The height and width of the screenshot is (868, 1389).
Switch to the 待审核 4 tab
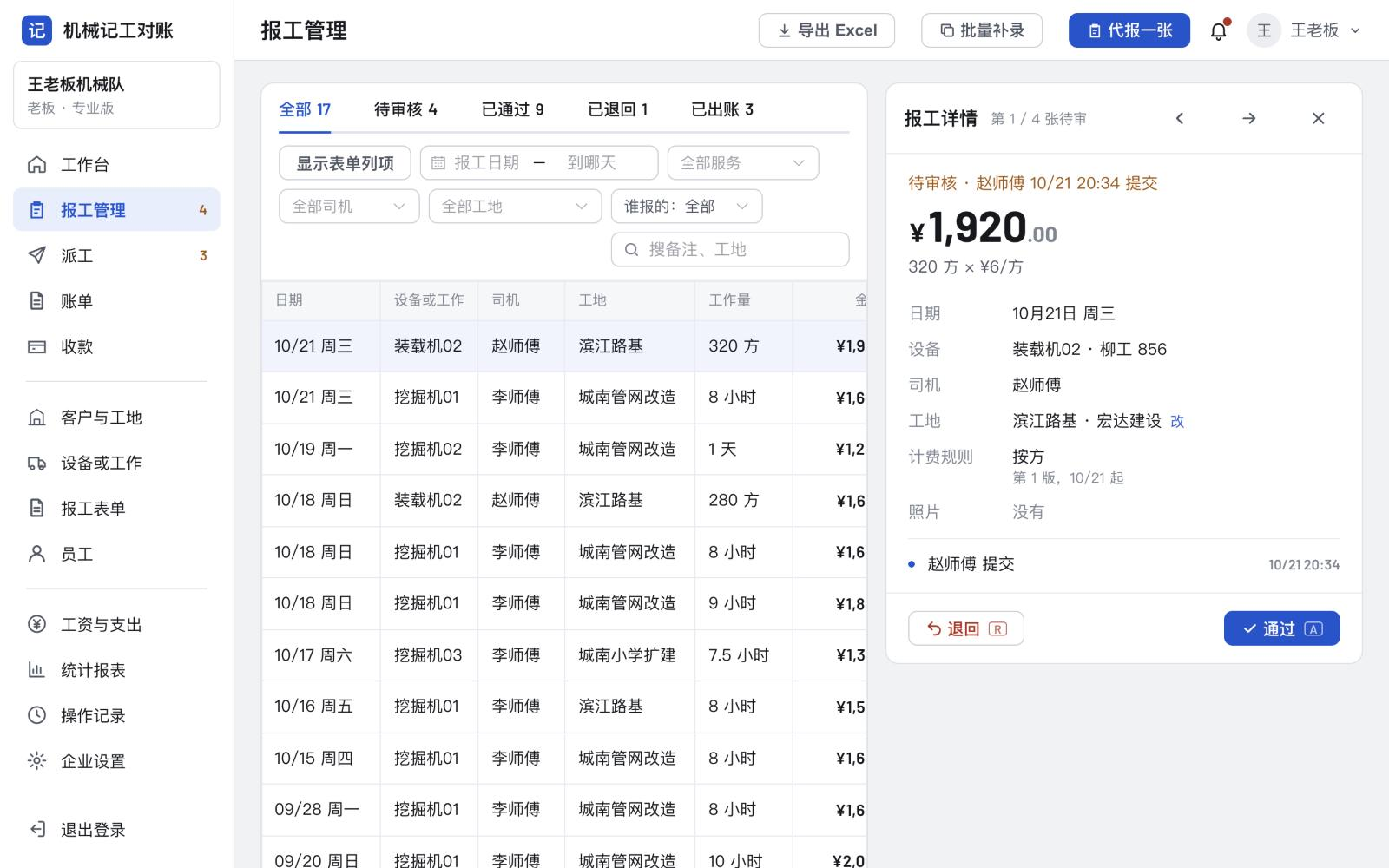tap(405, 109)
